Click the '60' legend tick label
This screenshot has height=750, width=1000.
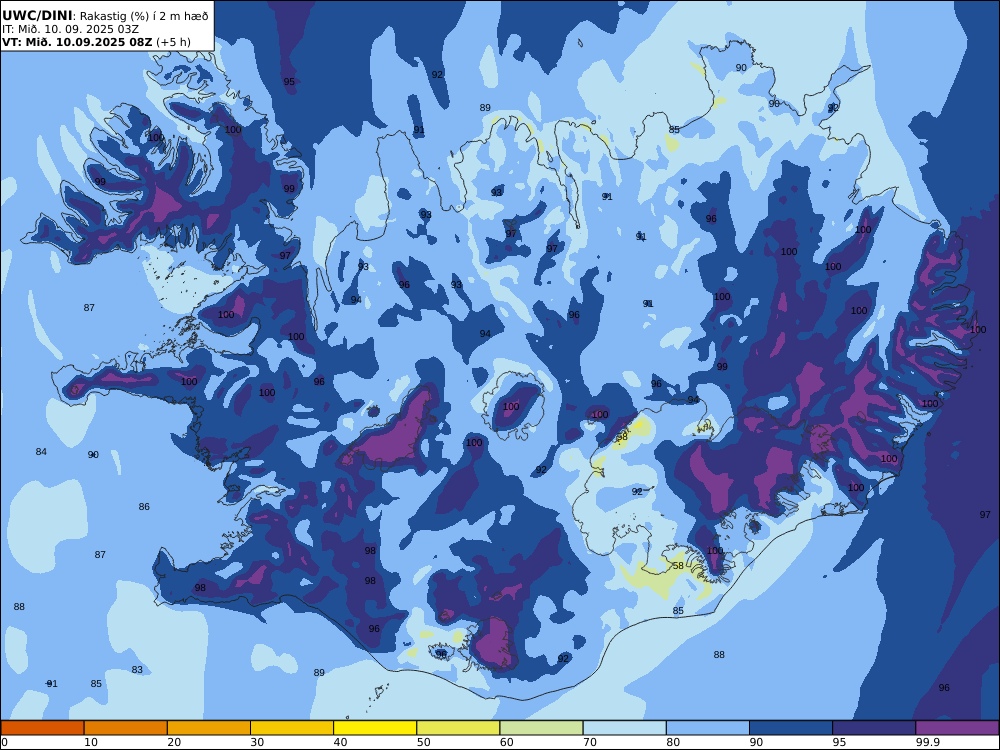click(x=506, y=742)
